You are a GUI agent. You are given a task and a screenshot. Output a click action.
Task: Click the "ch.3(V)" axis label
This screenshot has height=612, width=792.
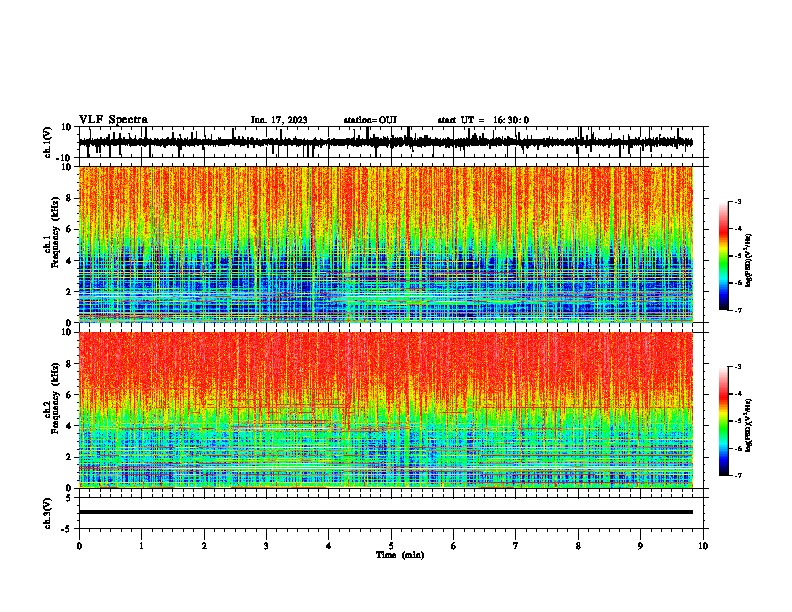pyautogui.click(x=47, y=514)
